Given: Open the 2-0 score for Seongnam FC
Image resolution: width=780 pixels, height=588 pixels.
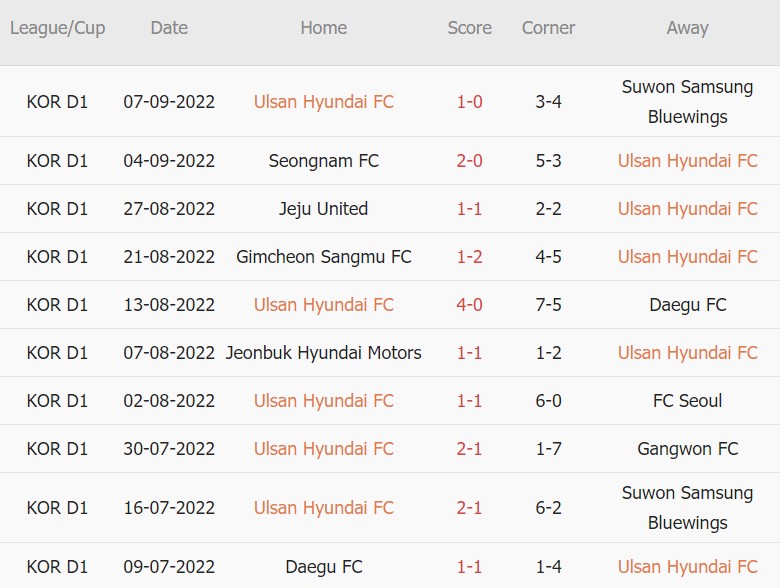Looking at the screenshot, I should coord(469,160).
